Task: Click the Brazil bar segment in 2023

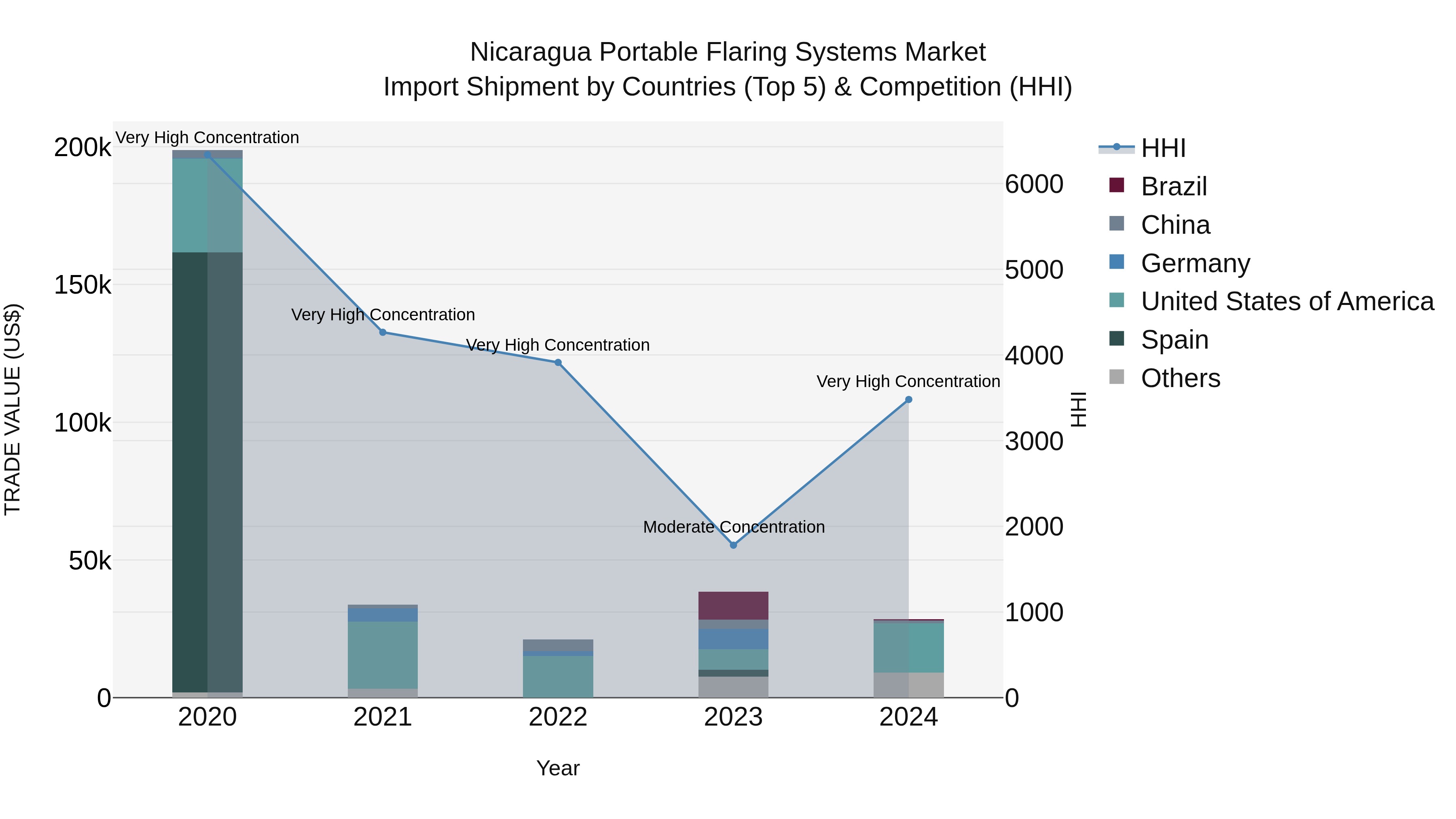Action: (x=733, y=606)
